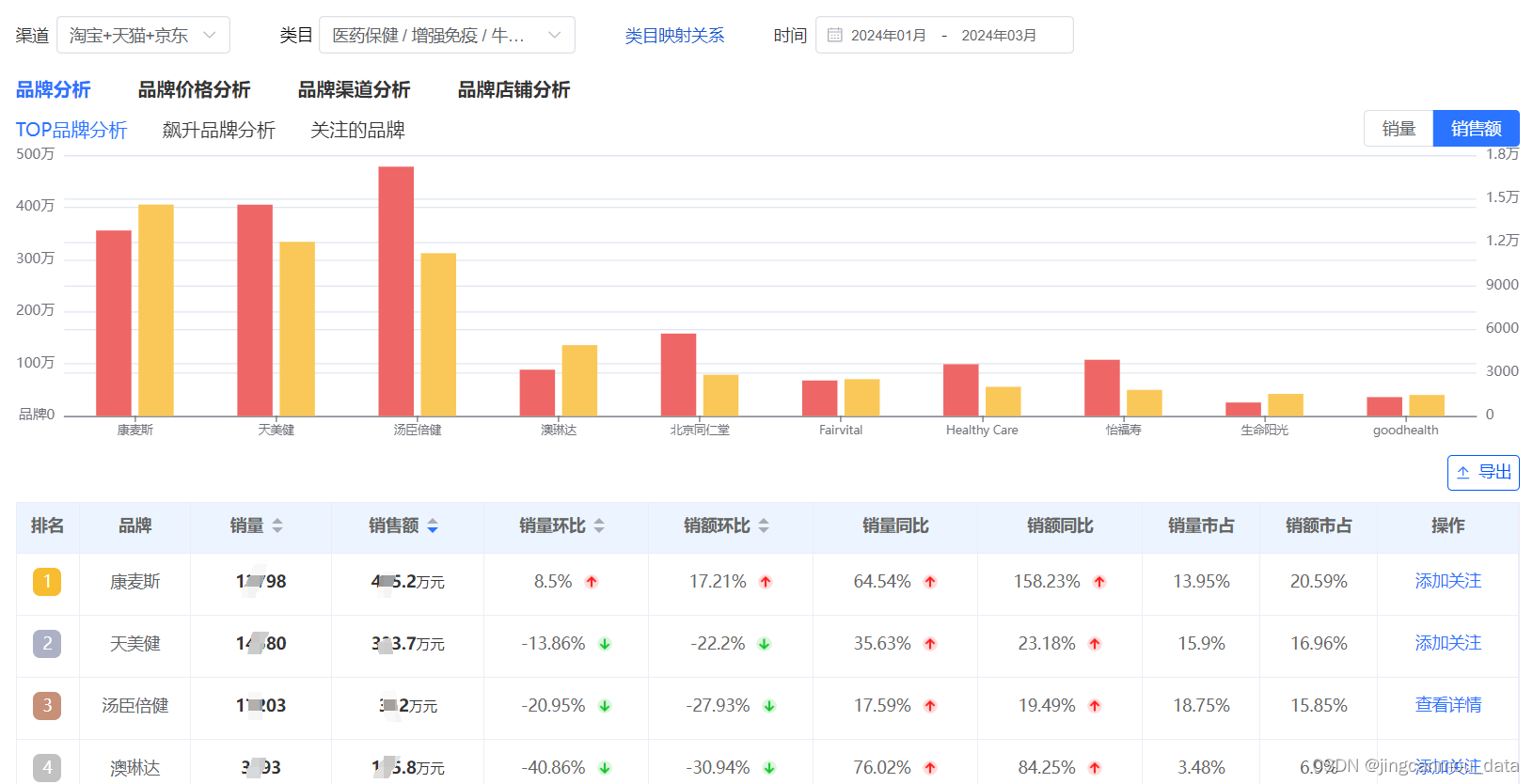Switch to 品牌渠道分析 tab
Screen dimensions: 1533x784
point(354,89)
